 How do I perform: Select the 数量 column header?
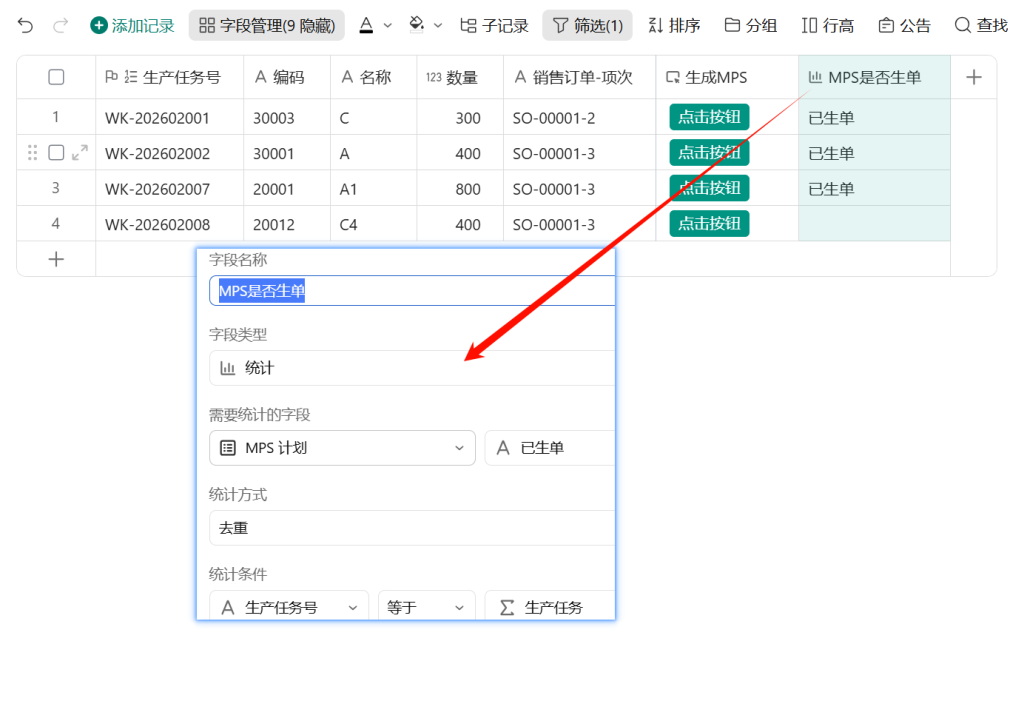point(460,77)
